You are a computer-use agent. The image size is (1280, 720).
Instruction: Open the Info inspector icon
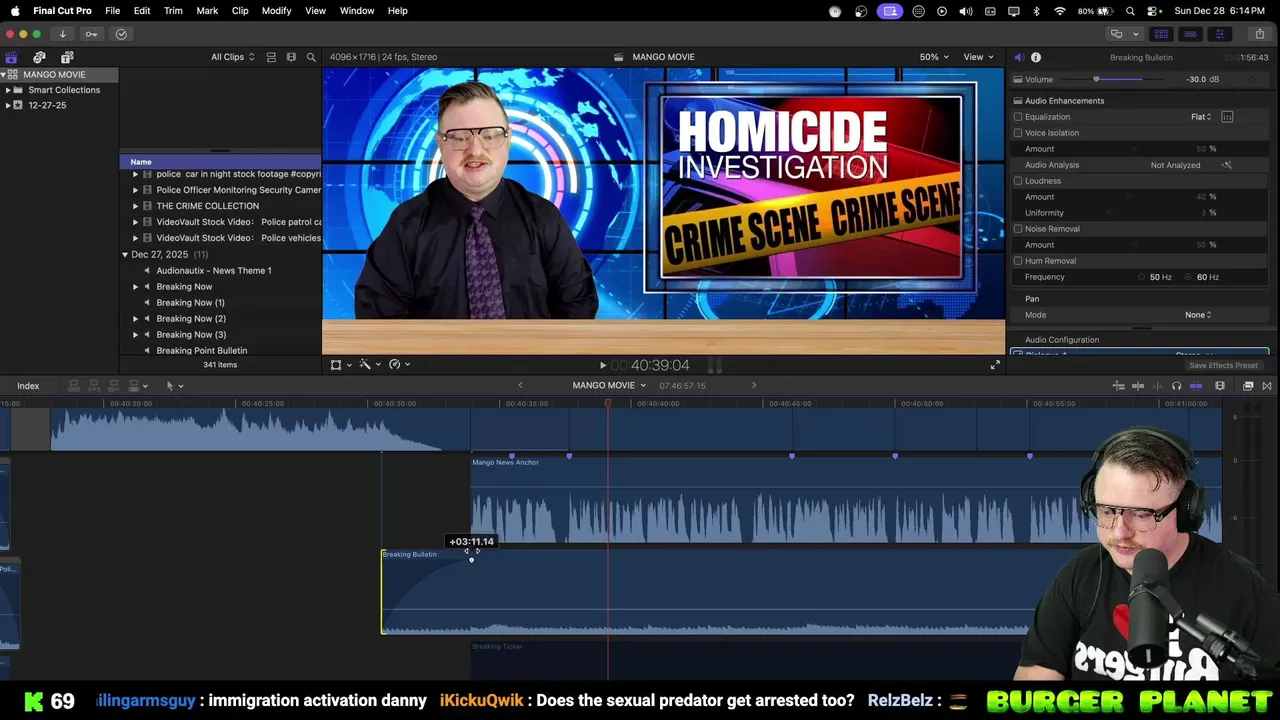coord(1036,57)
